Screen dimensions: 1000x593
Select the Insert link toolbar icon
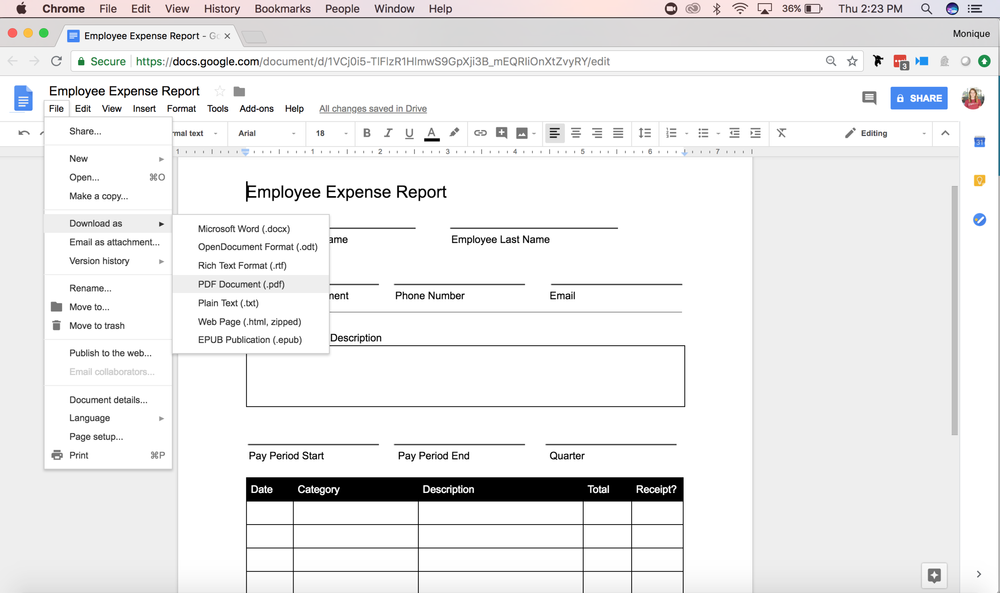point(480,132)
